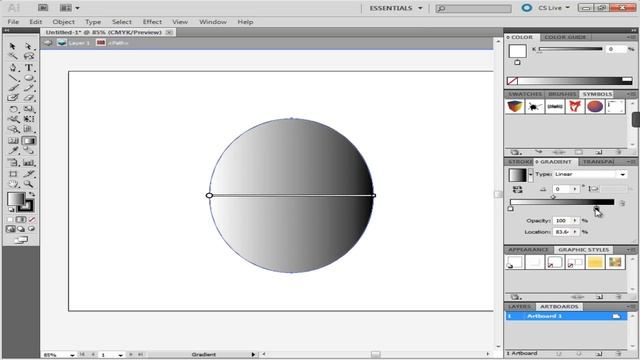The width and height of the screenshot is (640, 360).
Task: Switch to the Layers tab
Action: 520,307
